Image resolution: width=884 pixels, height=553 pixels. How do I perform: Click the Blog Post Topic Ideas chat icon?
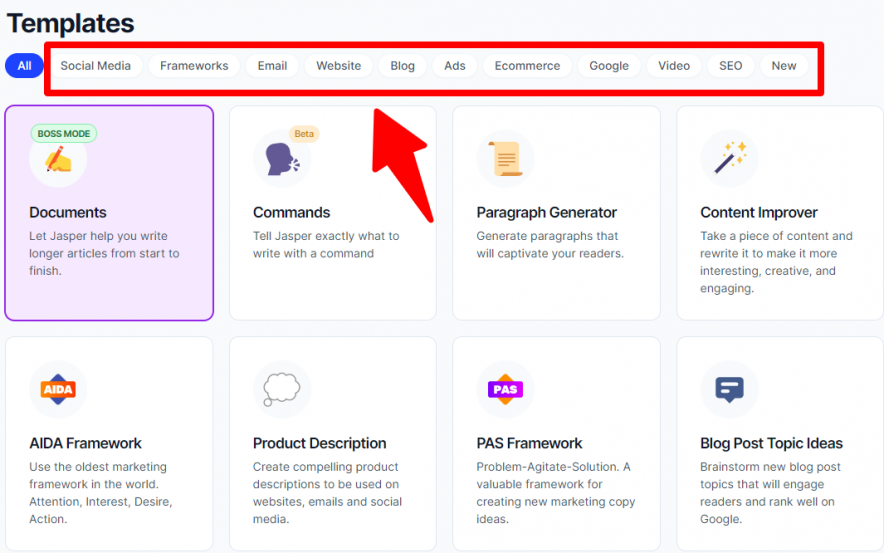(x=729, y=390)
